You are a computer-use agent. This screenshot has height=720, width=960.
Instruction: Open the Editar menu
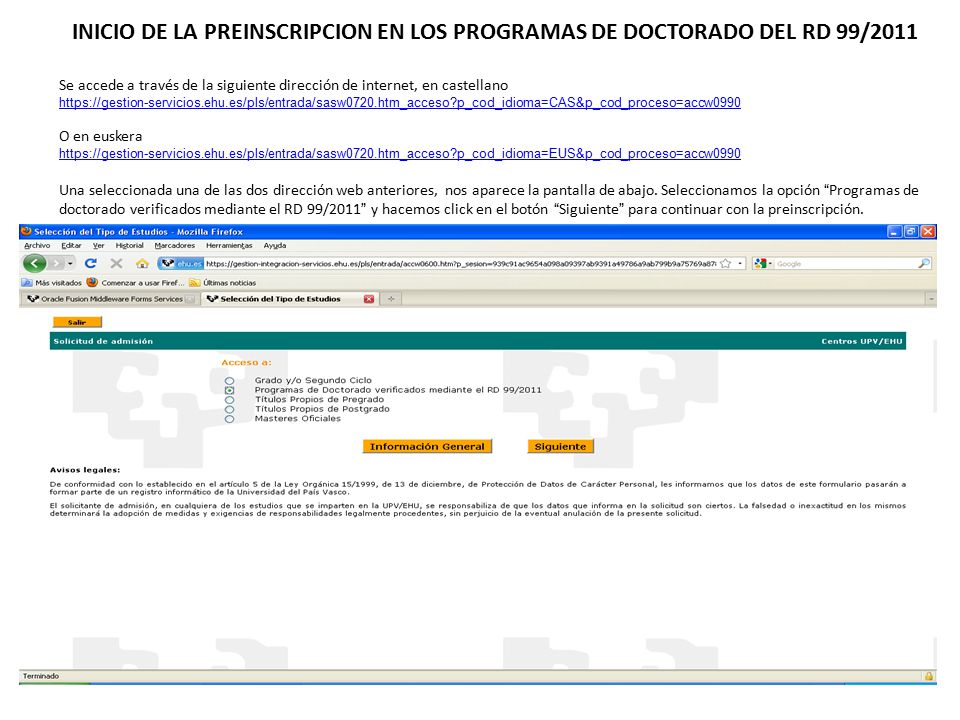pyautogui.click(x=71, y=246)
